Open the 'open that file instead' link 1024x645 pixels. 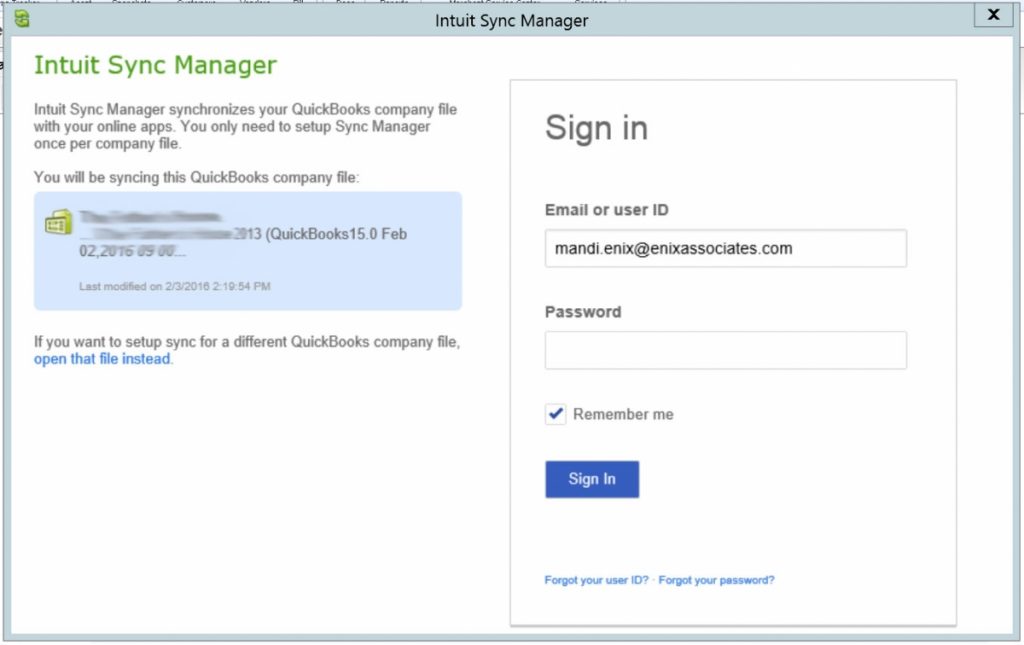click(102, 358)
